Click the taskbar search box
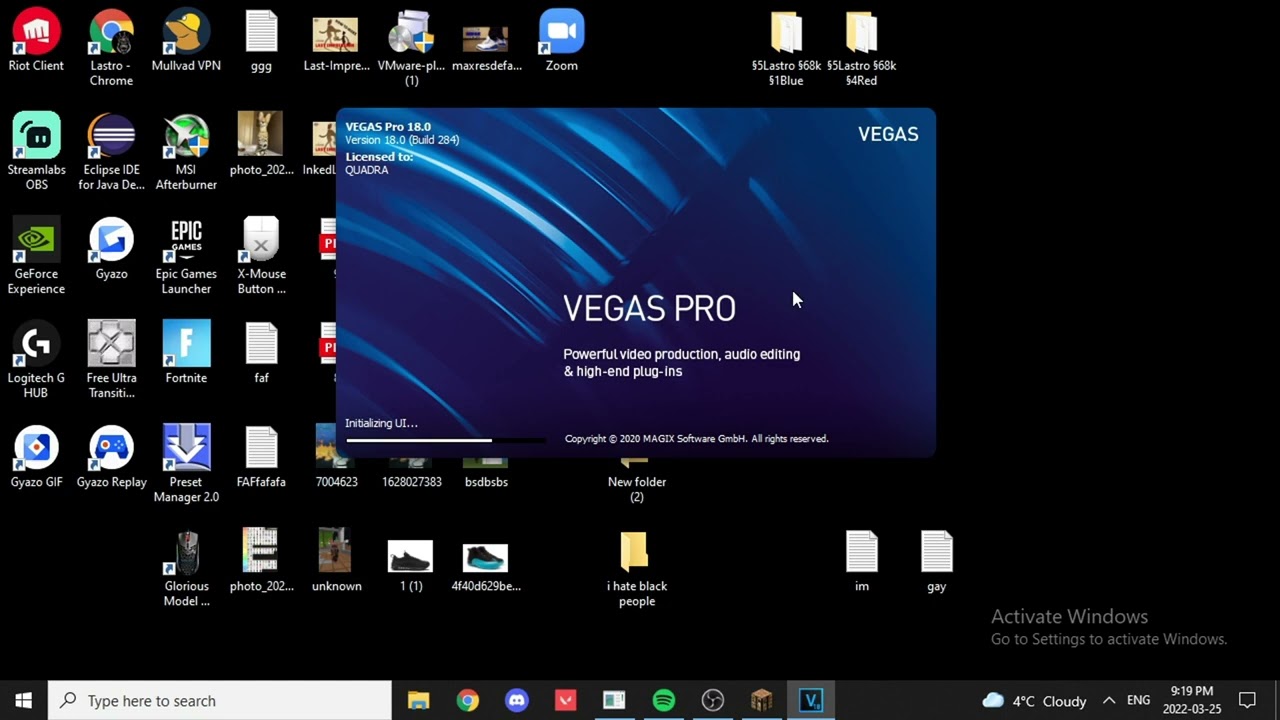The height and width of the screenshot is (720, 1280). pyautogui.click(x=220, y=700)
